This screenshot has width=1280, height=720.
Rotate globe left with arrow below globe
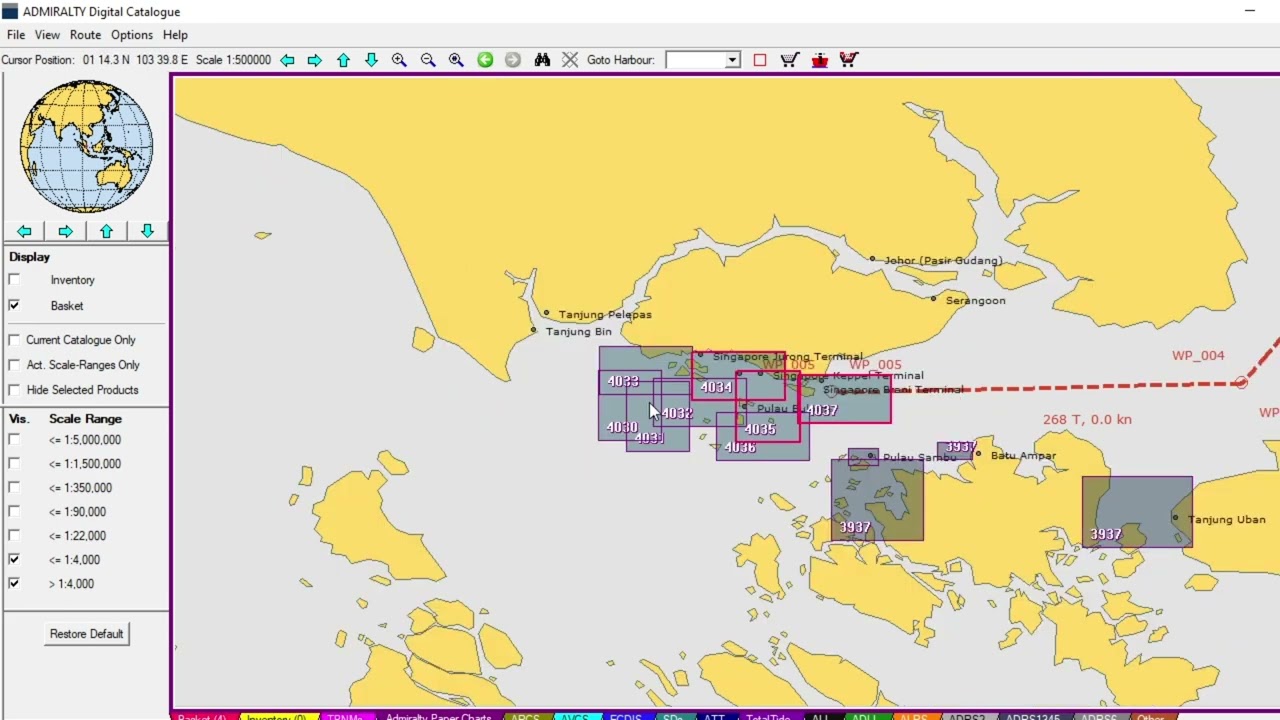pyautogui.click(x=24, y=231)
